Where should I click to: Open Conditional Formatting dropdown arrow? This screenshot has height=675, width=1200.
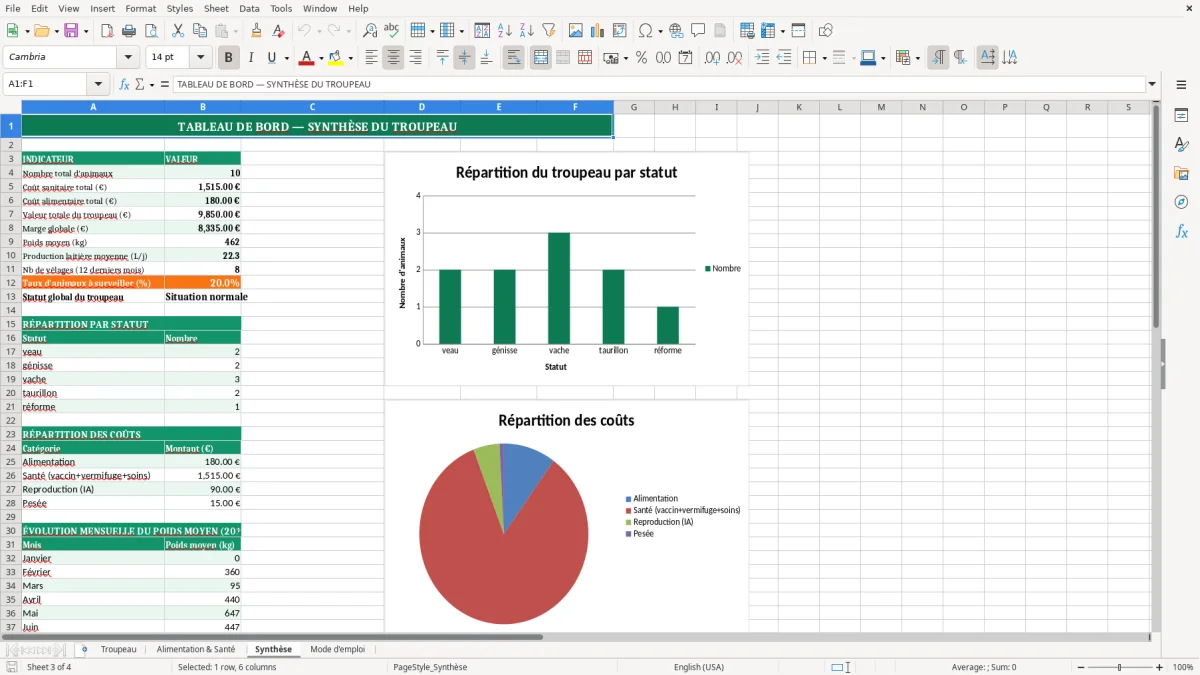(x=917, y=58)
